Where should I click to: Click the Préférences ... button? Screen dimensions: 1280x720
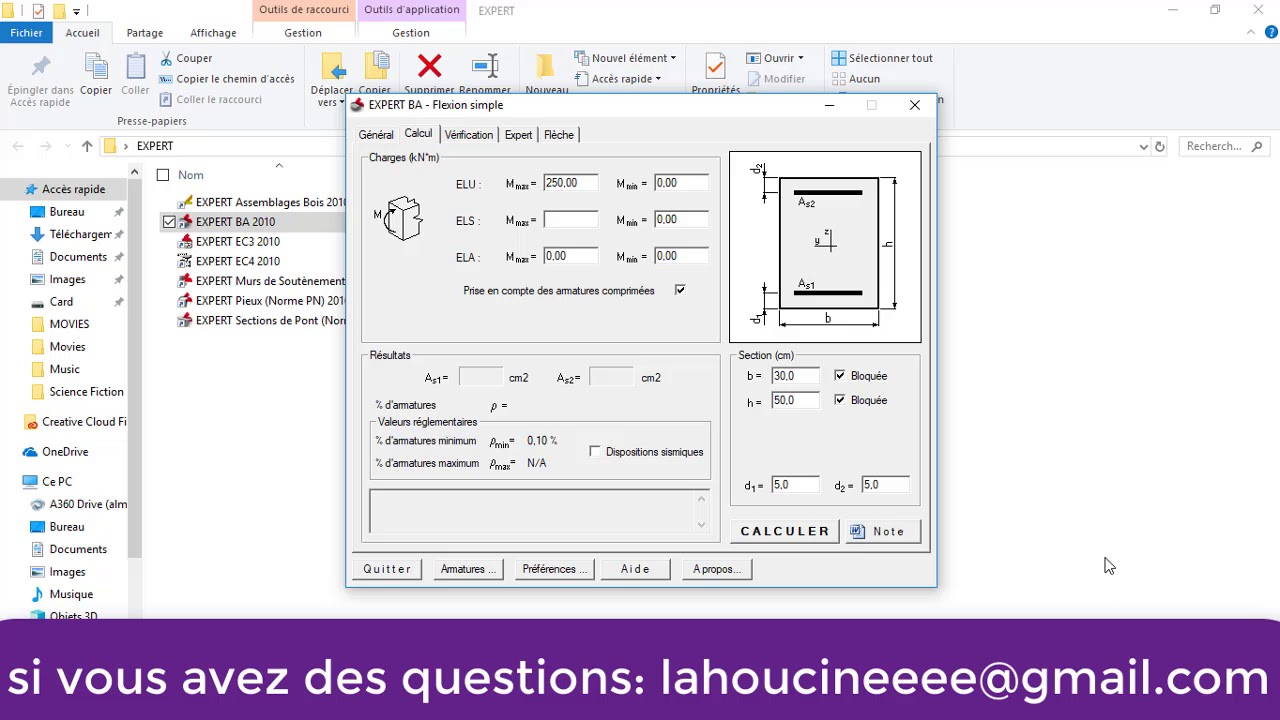[x=555, y=569]
